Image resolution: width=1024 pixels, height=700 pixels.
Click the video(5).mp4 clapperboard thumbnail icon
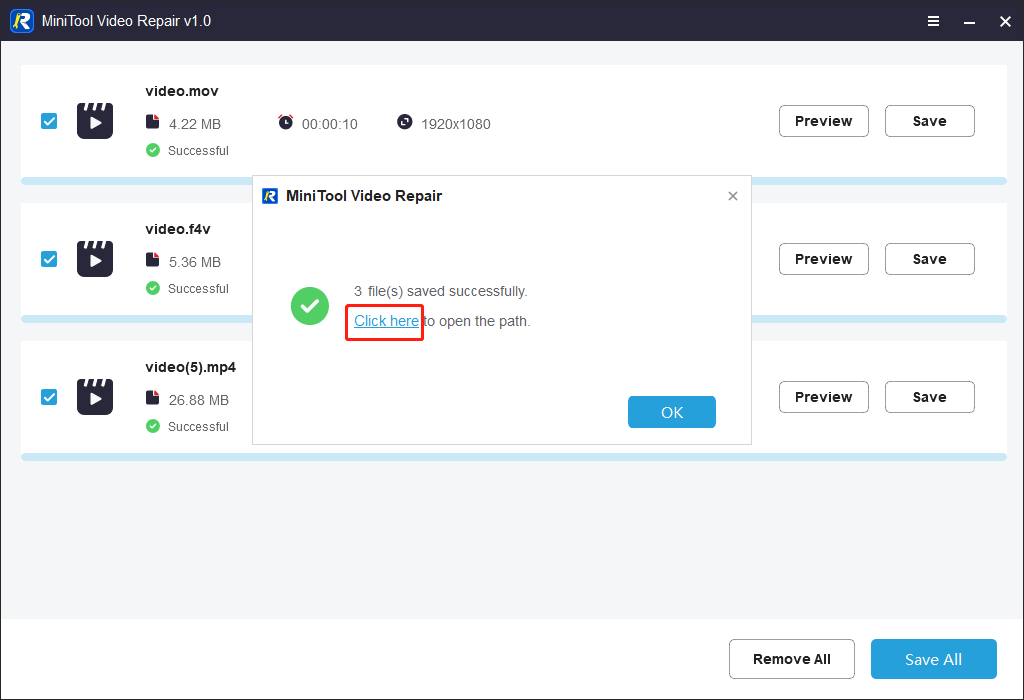tap(95, 396)
